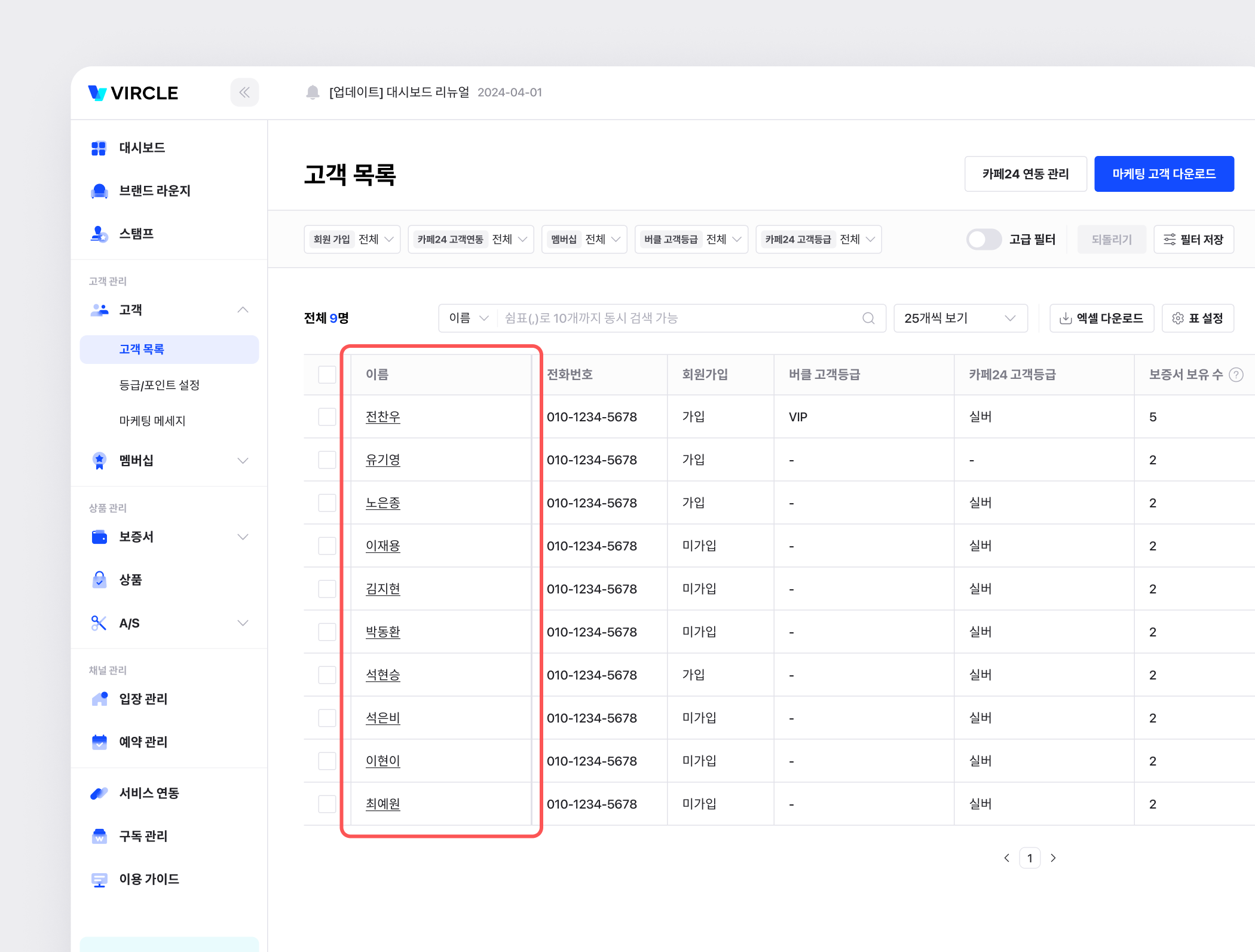Click the 스탬프 sidebar icon

pyautogui.click(x=99, y=234)
